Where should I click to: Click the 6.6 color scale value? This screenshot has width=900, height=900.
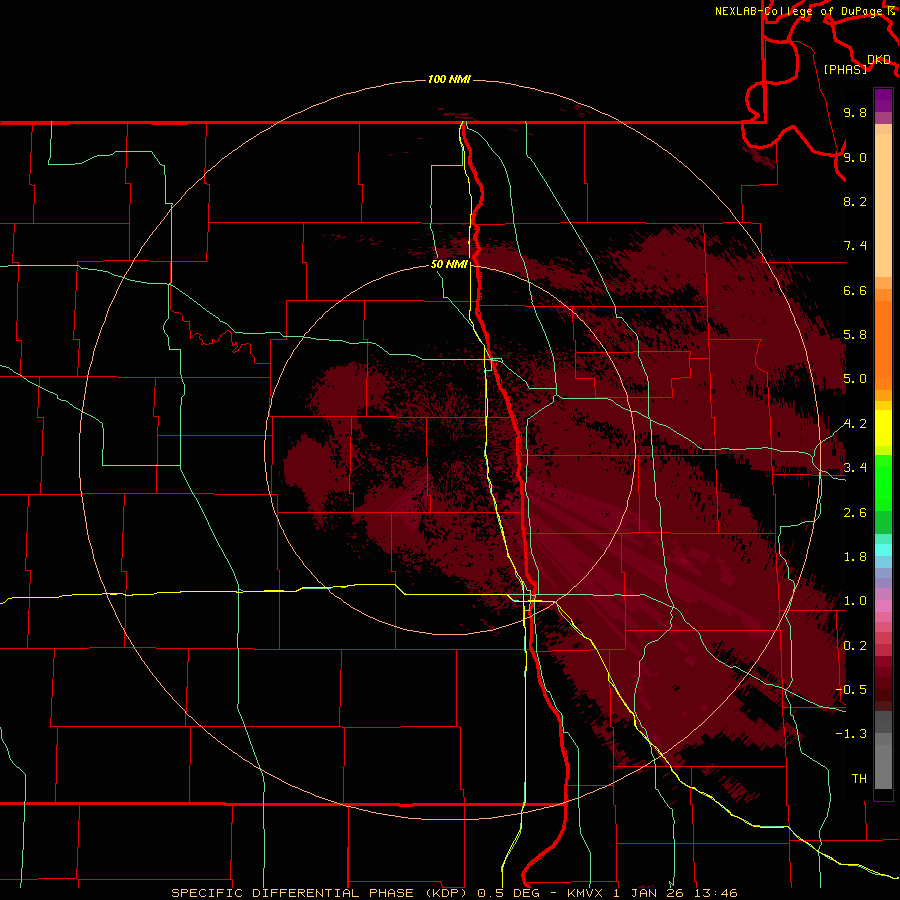point(855,290)
